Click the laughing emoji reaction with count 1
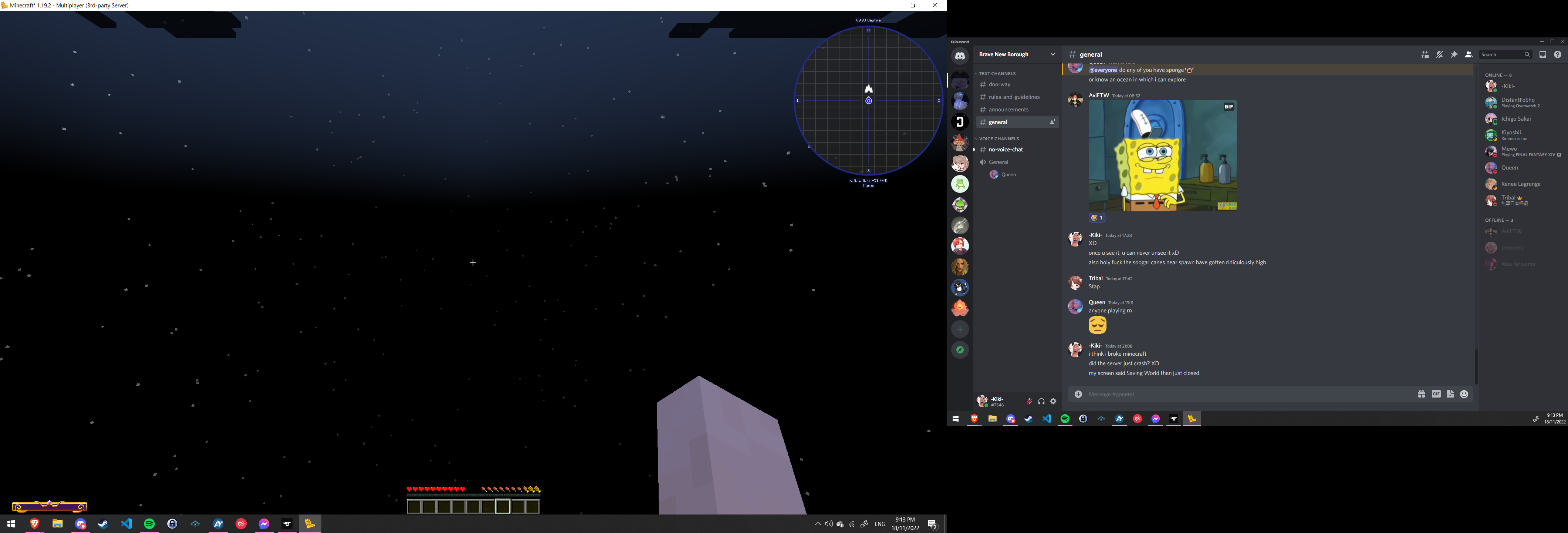Screen dimensions: 1568x533 pyautogui.click(x=1097, y=218)
